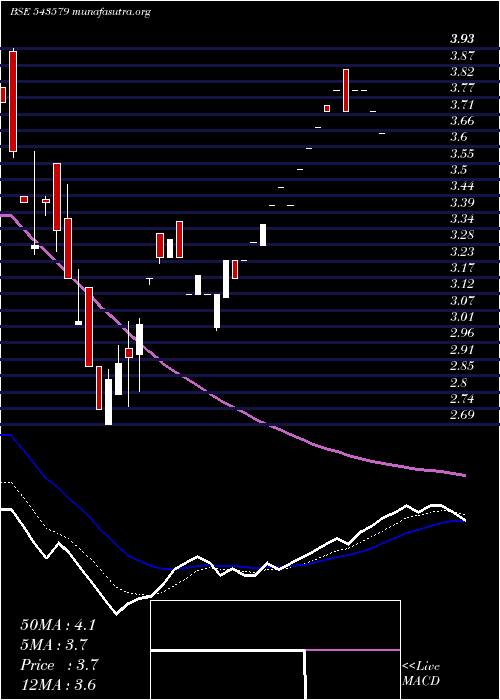Select the 3.34 price axis label
This screenshot has height=700, width=500.
coord(462,219)
